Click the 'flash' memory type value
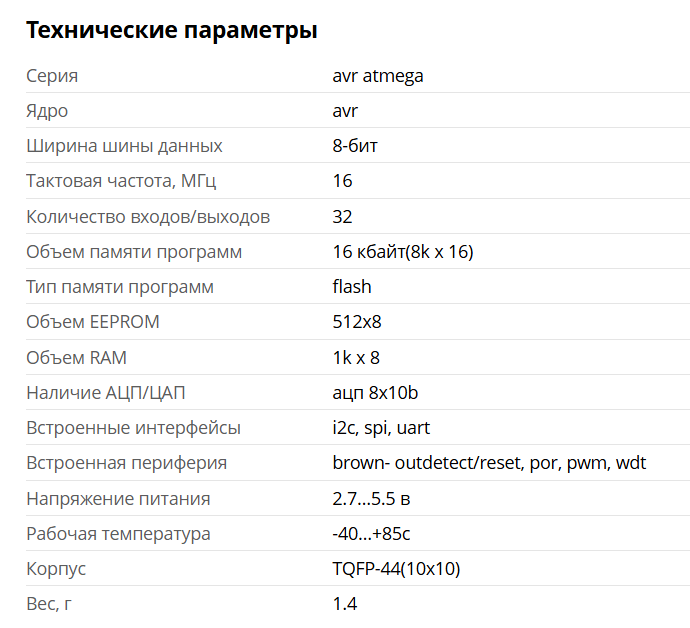The height and width of the screenshot is (628, 690). [x=352, y=287]
